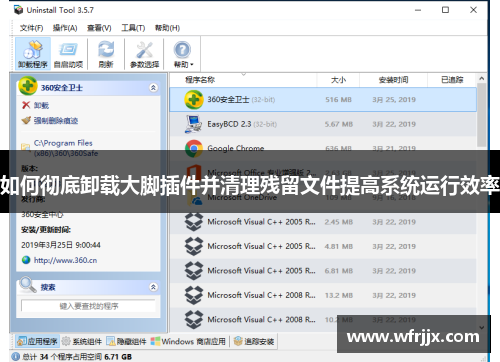The height and width of the screenshot is (362, 500).
Task: Click the EasyBCD 2.3 computer icon
Action: click(194, 124)
